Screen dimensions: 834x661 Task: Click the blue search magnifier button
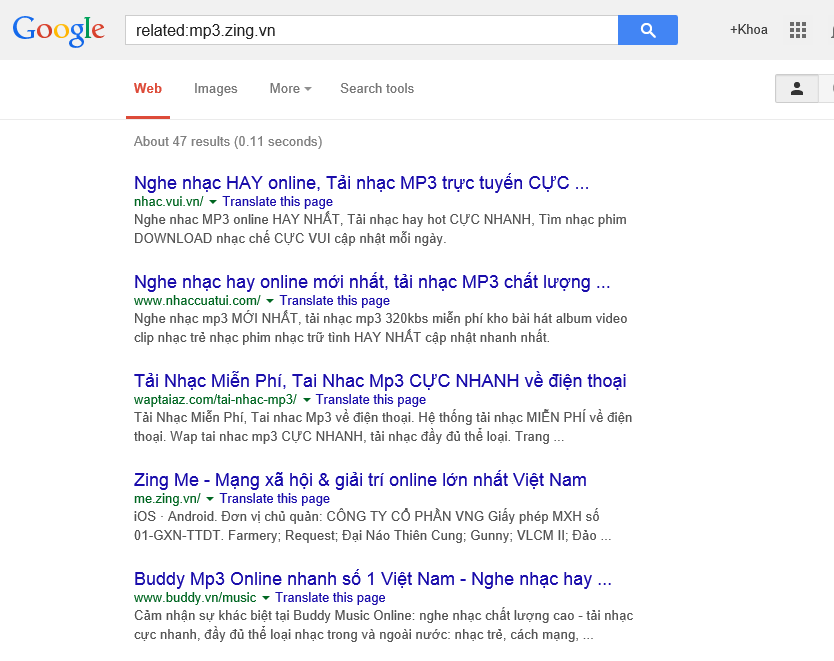pos(647,29)
